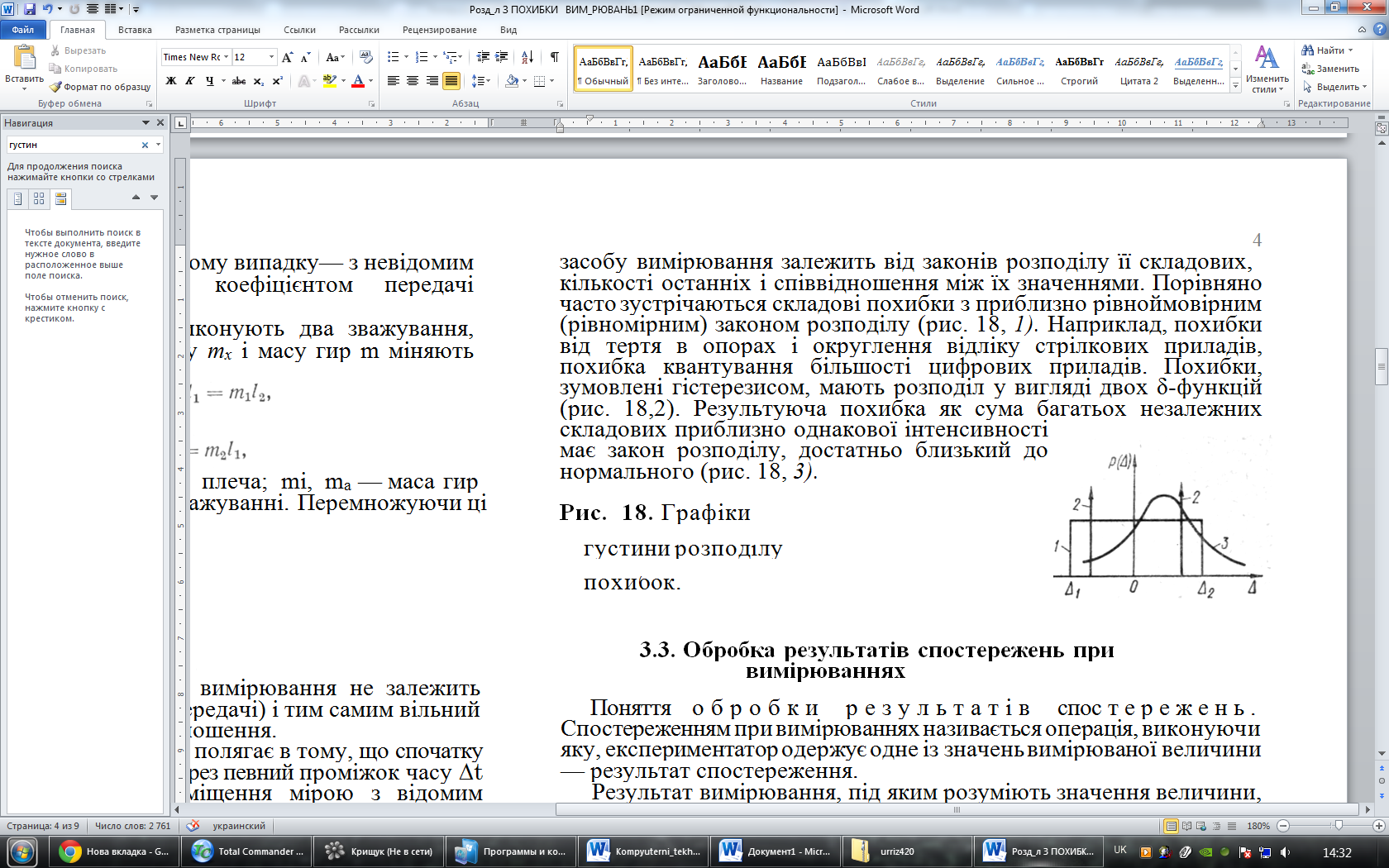Click Format Painter (Формат по образцу)
The height and width of the screenshot is (868, 1389).
(100, 87)
